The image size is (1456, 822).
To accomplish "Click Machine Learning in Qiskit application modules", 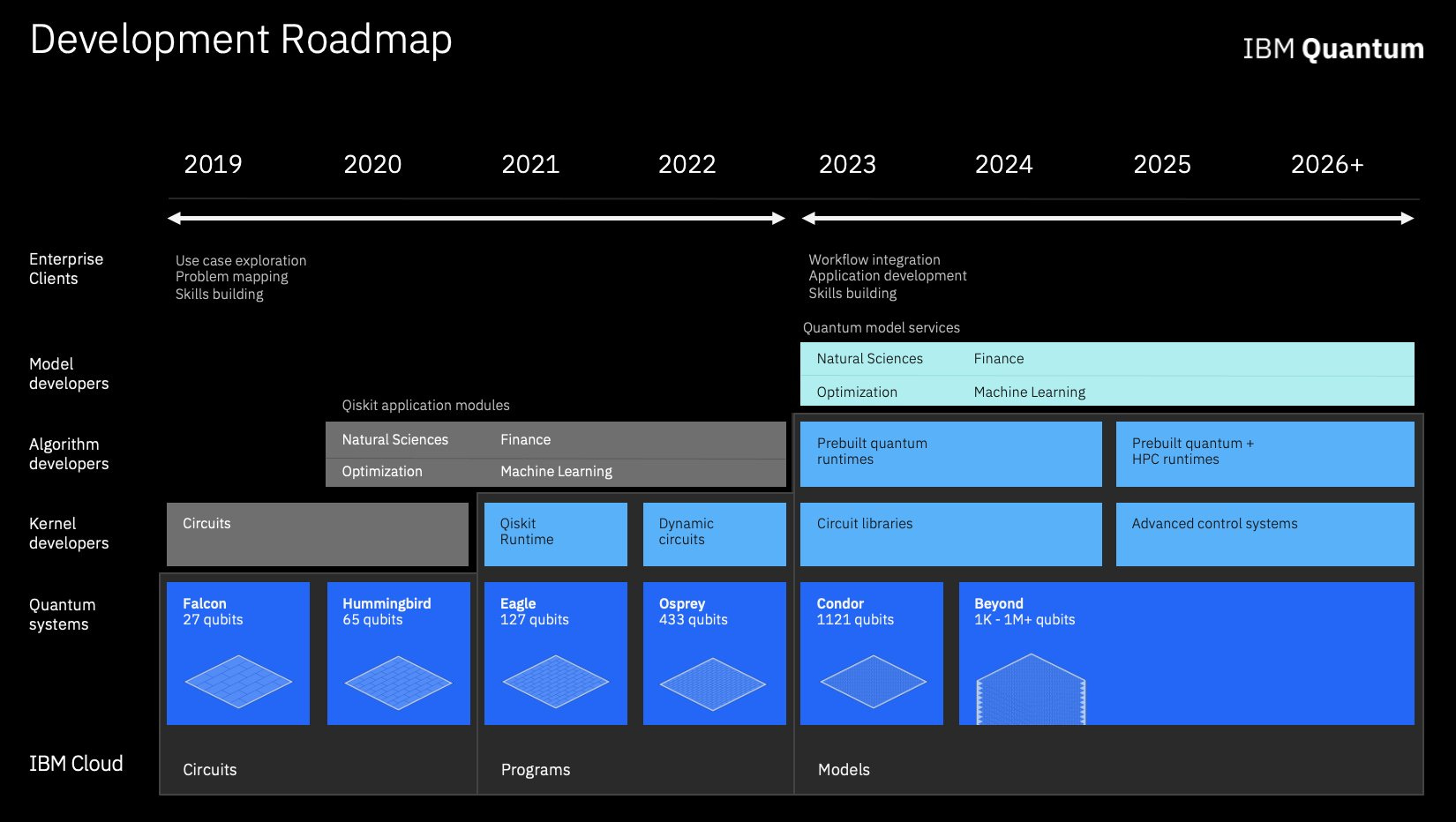I will point(557,472).
